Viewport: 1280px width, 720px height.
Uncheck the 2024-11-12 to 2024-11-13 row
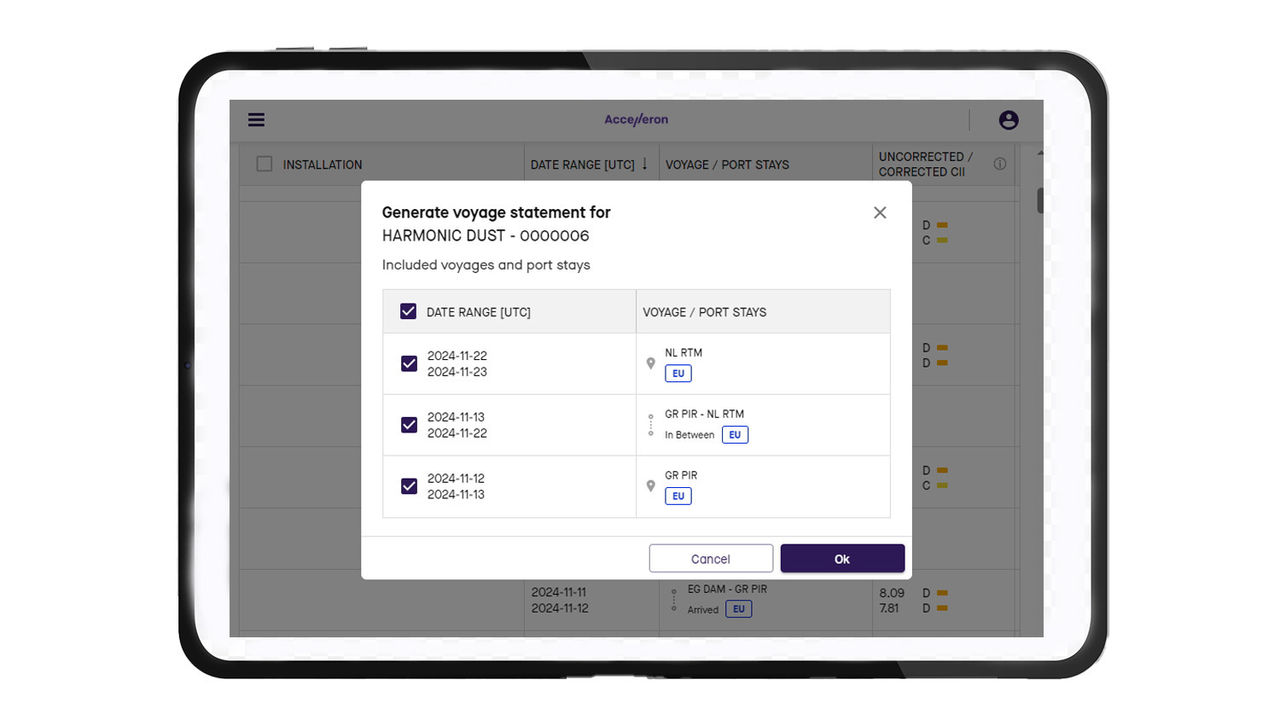(x=409, y=486)
